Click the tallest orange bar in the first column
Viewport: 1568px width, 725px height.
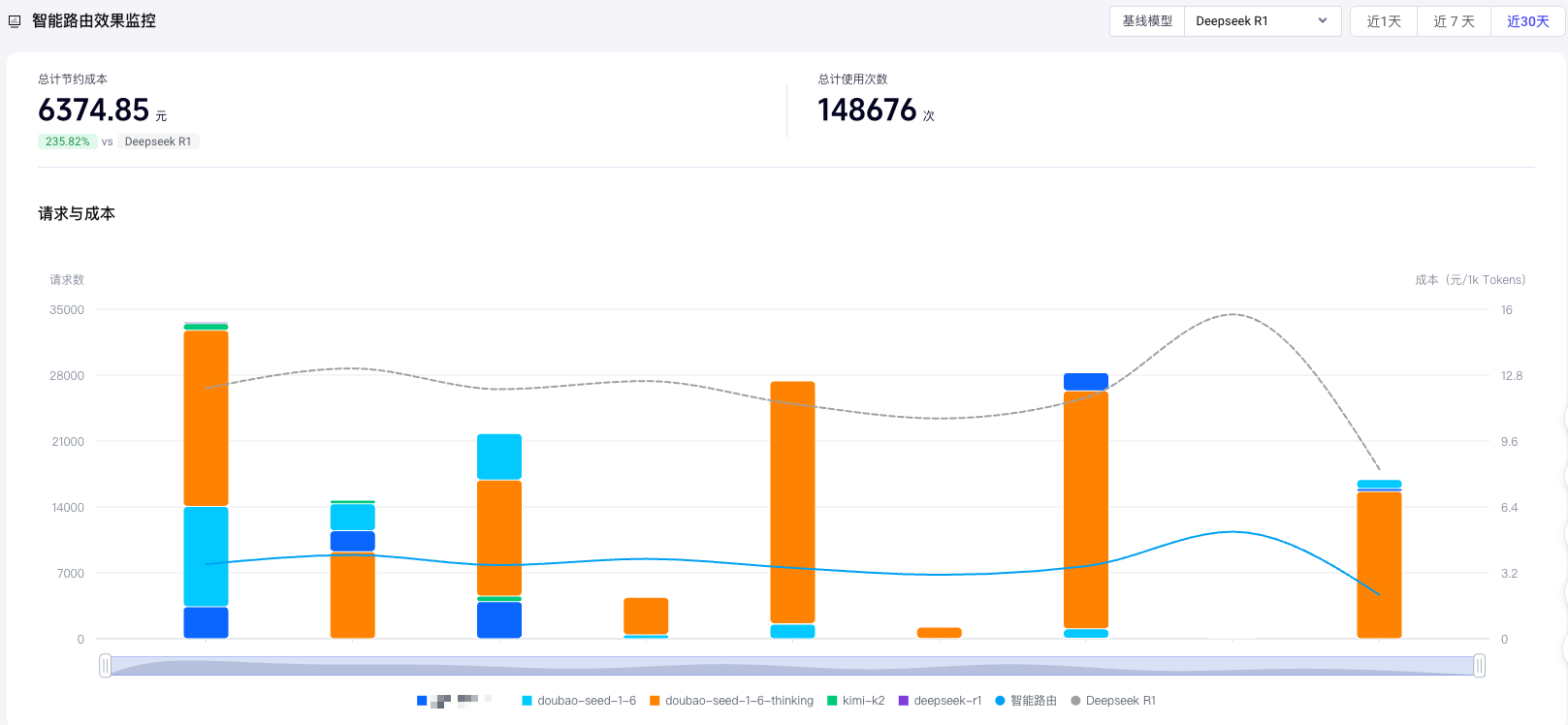point(206,417)
